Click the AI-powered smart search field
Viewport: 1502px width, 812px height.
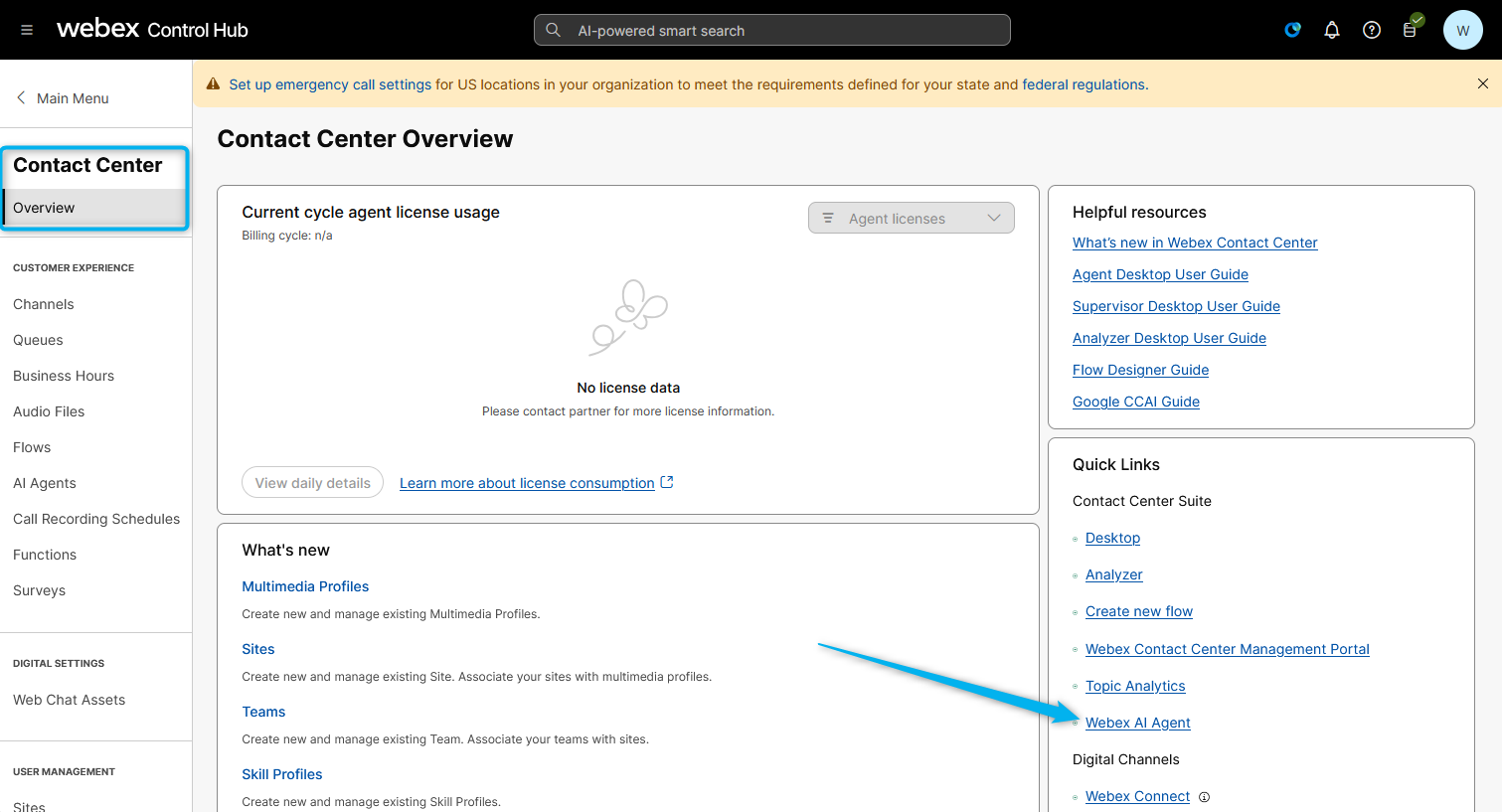[x=771, y=31]
